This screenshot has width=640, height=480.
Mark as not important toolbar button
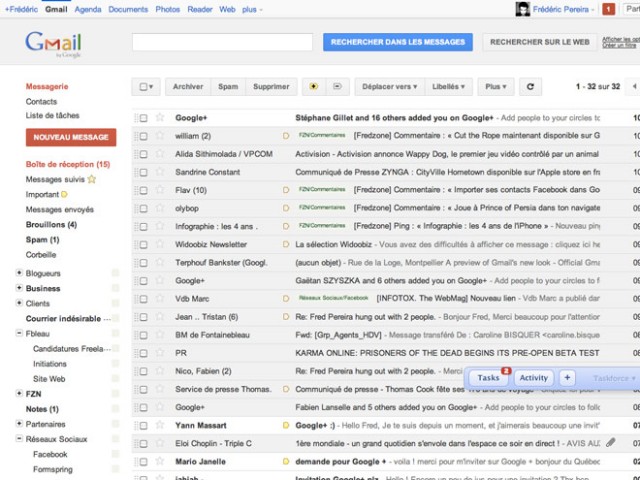[x=337, y=87]
